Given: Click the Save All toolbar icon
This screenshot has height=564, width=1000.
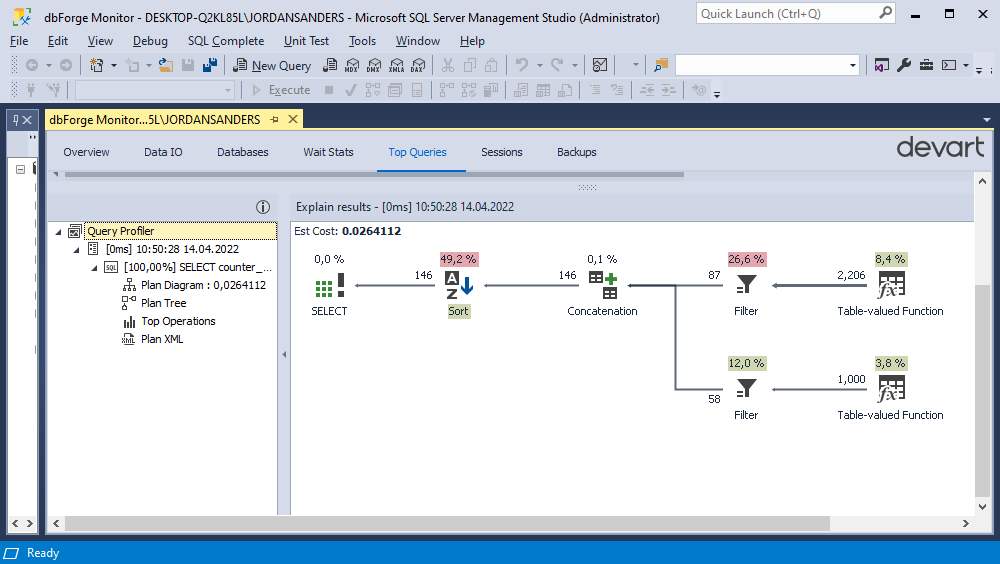Looking at the screenshot, I should [209, 65].
